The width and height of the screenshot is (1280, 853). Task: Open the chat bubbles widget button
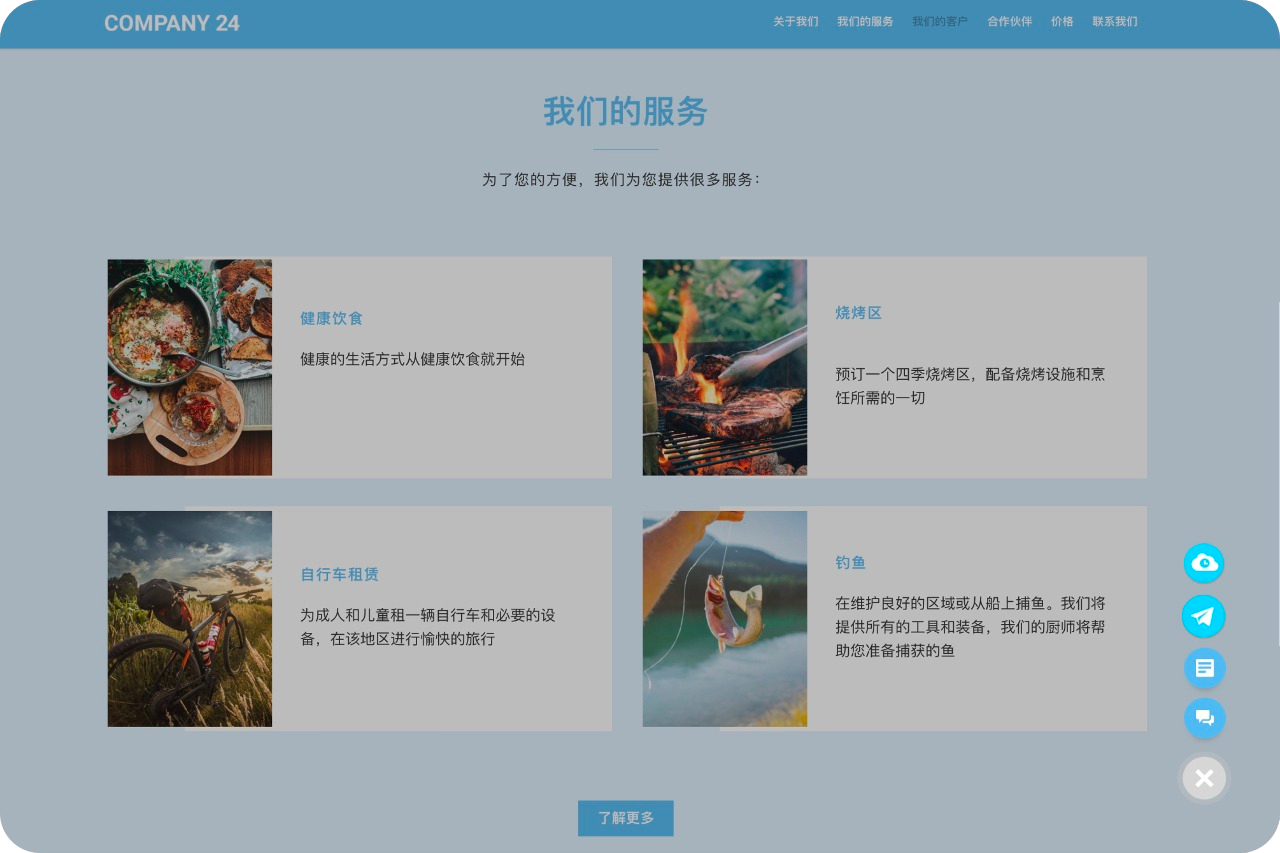(1204, 718)
